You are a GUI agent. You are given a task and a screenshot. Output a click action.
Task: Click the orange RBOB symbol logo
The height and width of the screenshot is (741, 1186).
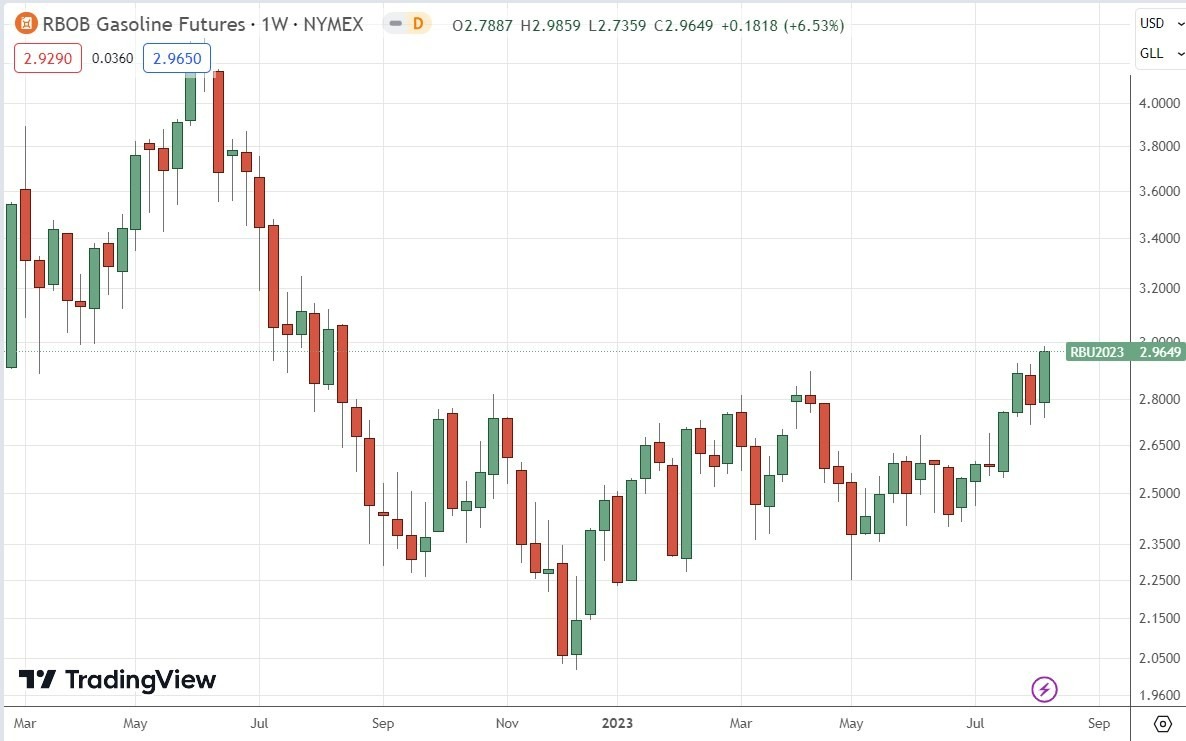(24, 24)
